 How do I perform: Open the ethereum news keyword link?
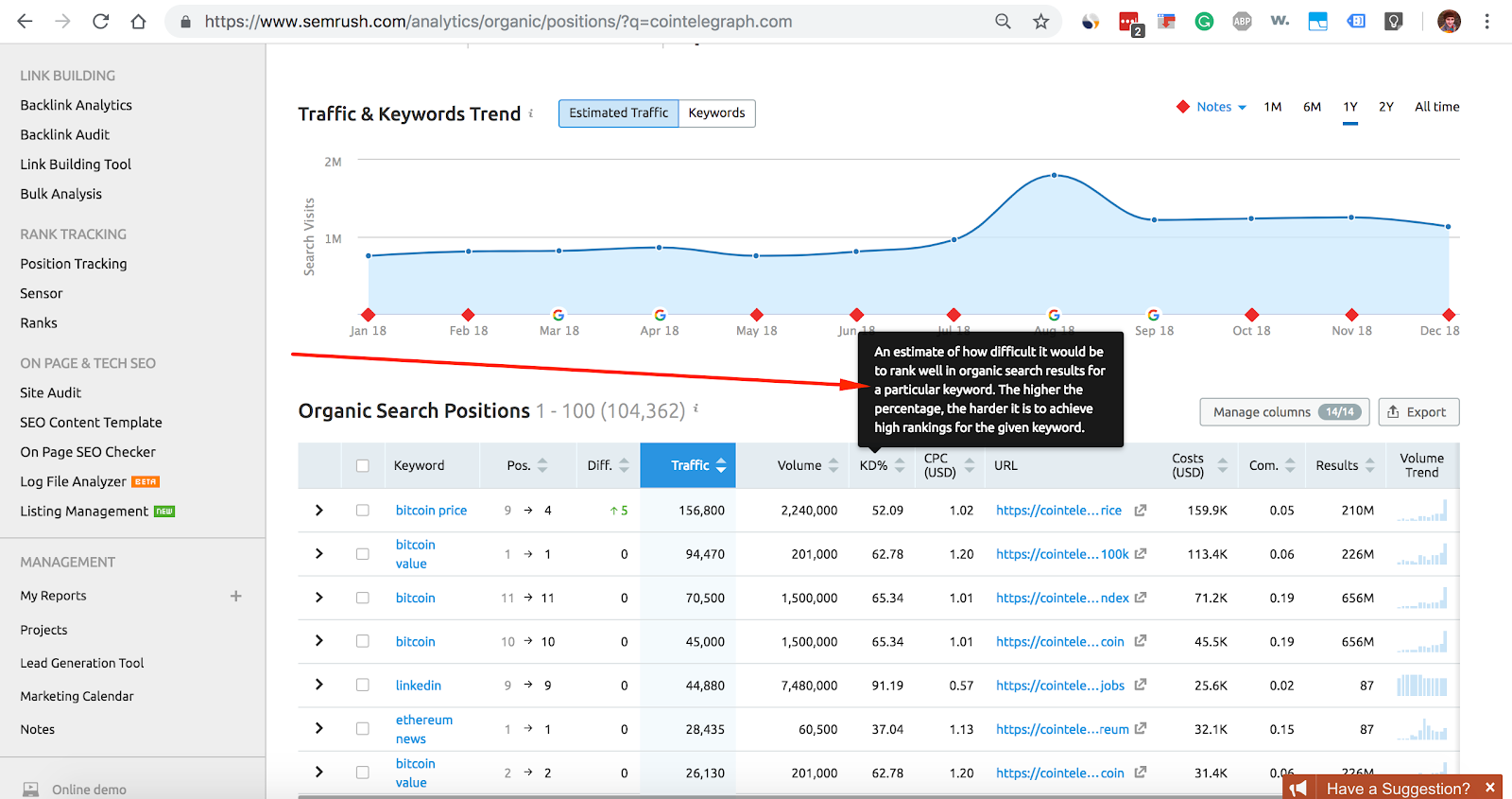tap(424, 729)
